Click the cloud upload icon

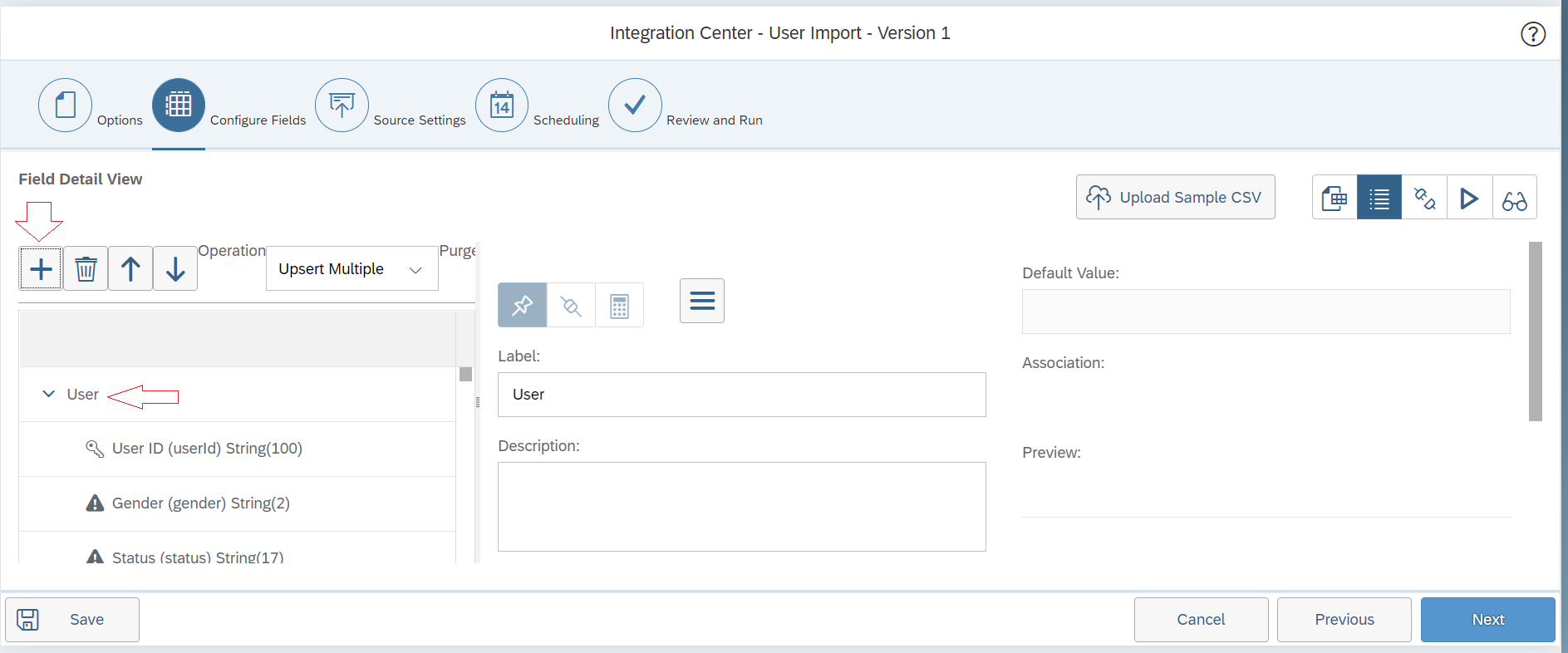(1099, 197)
